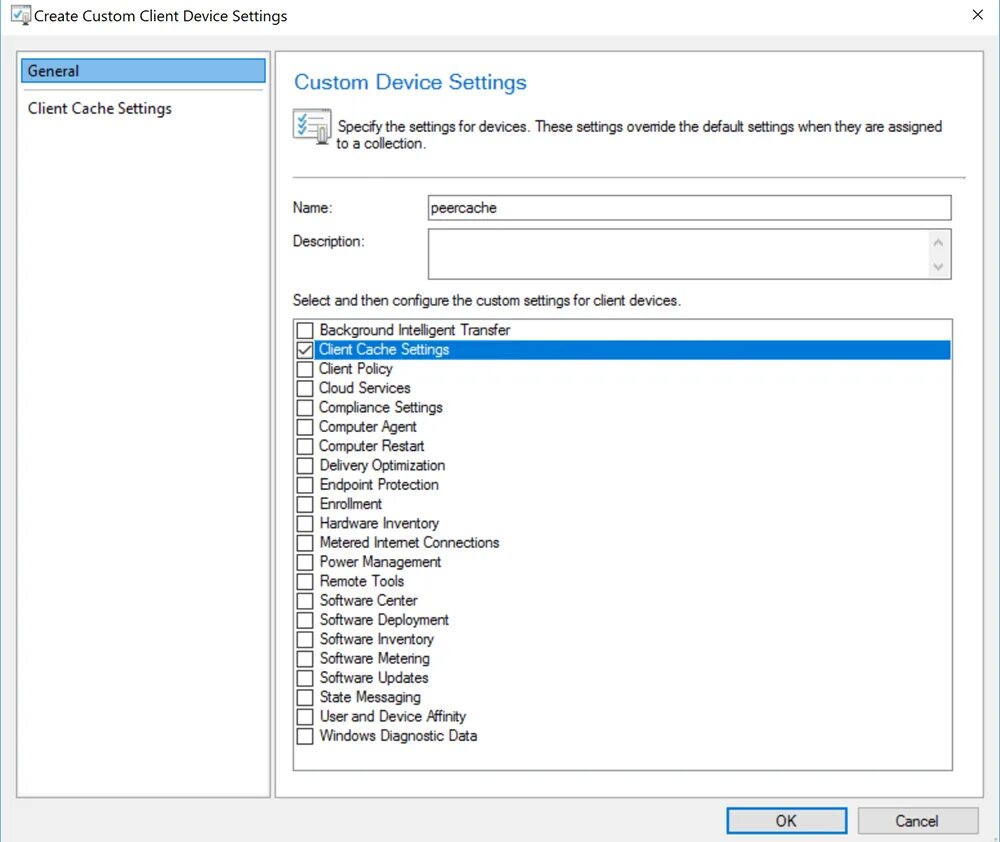Check the State Messaging checkbox
Viewport: 1000px width, 842px height.
click(305, 697)
